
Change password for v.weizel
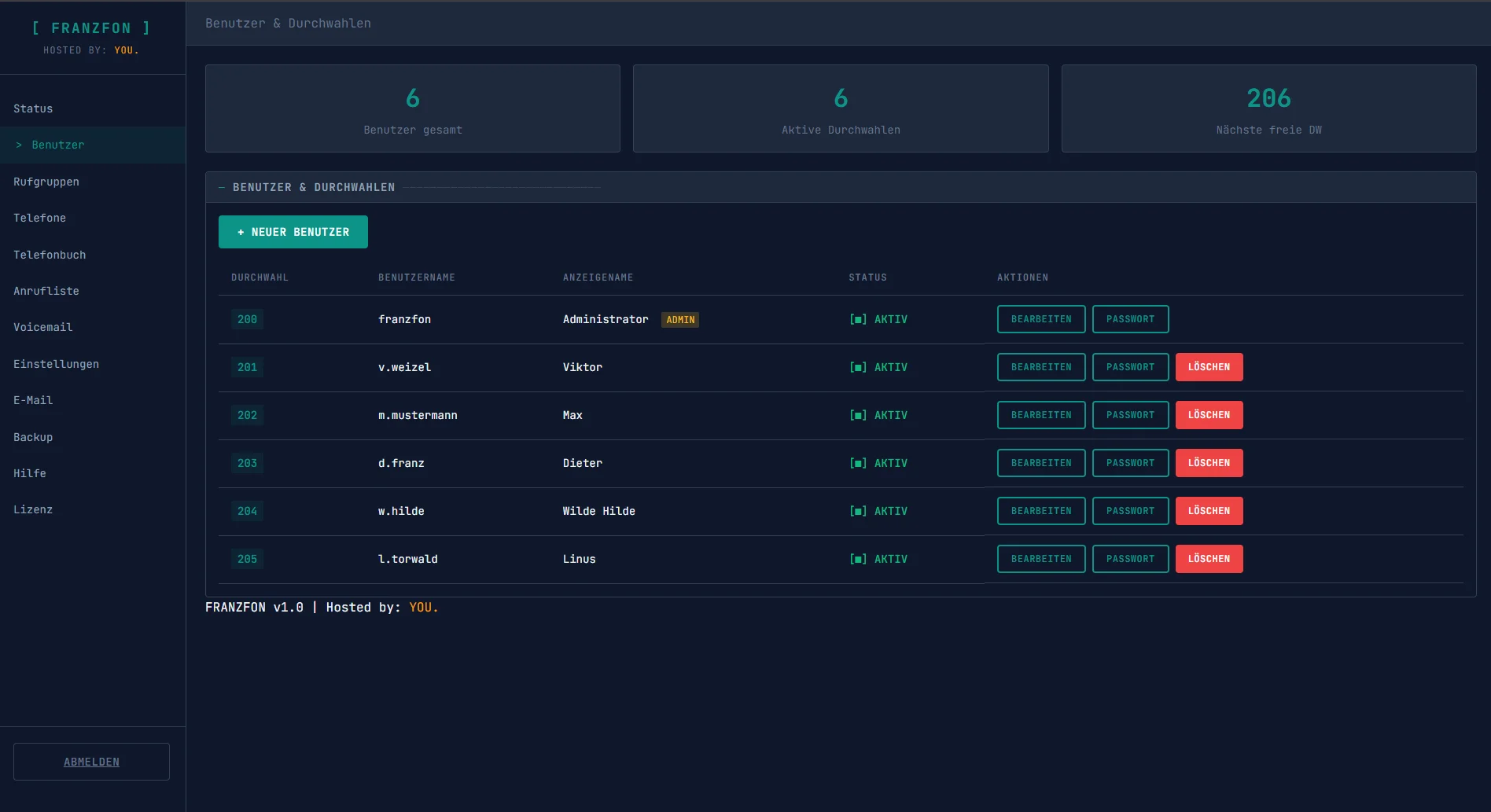click(1130, 367)
